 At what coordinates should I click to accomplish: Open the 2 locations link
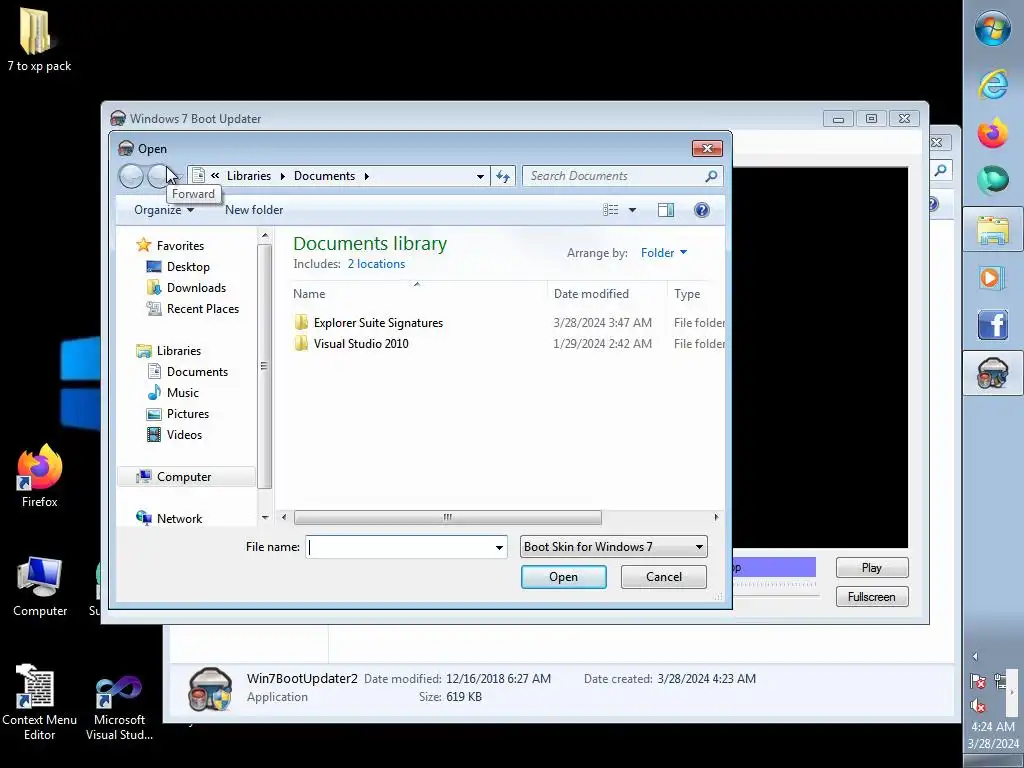tap(376, 264)
